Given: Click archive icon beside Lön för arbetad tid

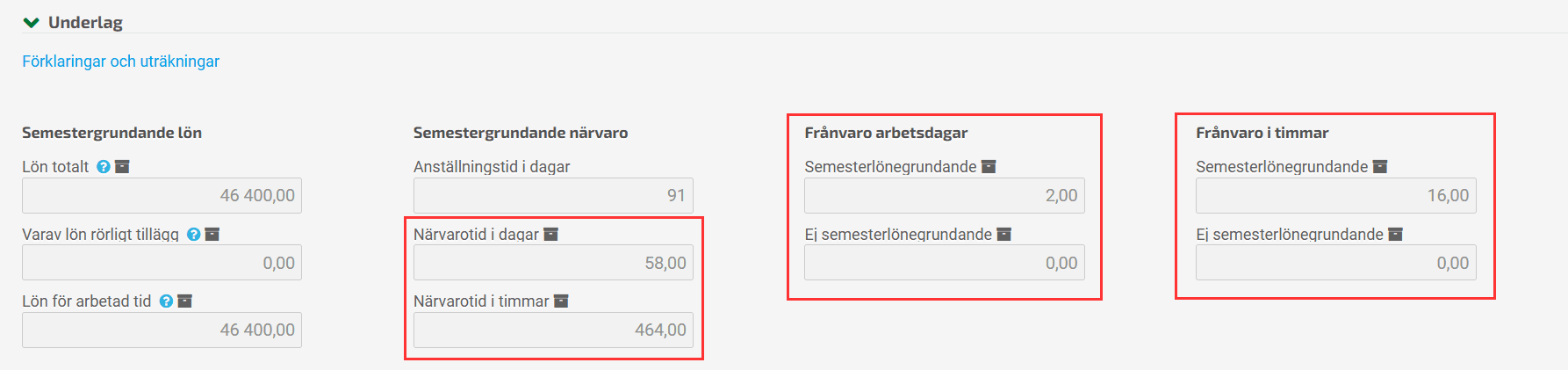Looking at the screenshot, I should 184,301.
